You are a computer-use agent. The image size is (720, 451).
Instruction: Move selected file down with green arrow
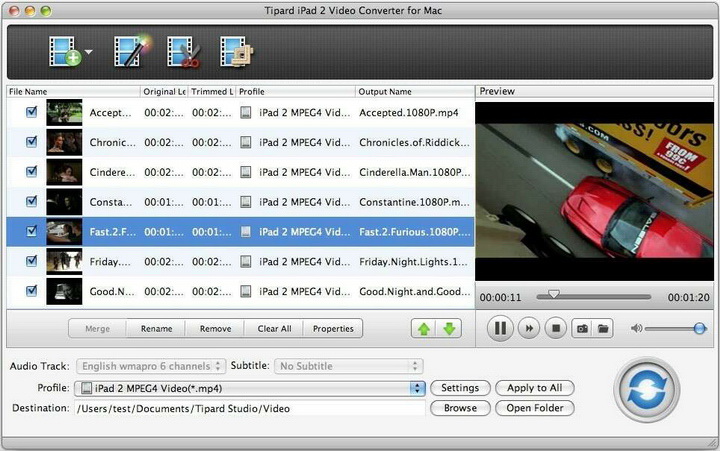point(449,328)
